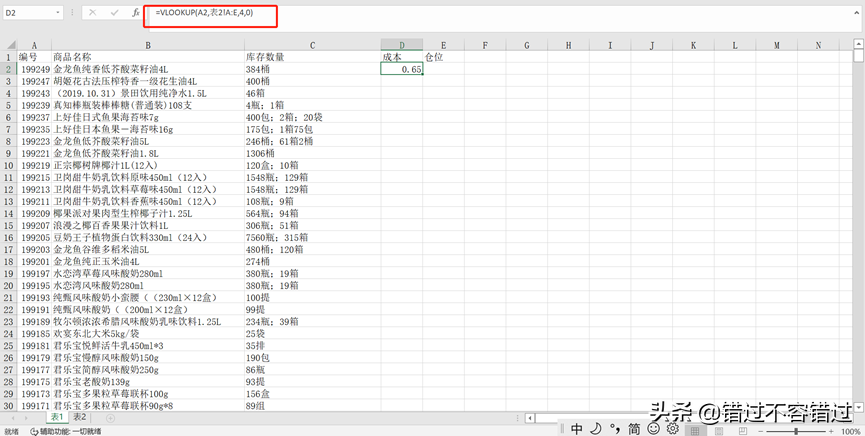The width and height of the screenshot is (865, 436).
Task: Click the confirm checkmark in formula bar
Action: [x=115, y=12]
